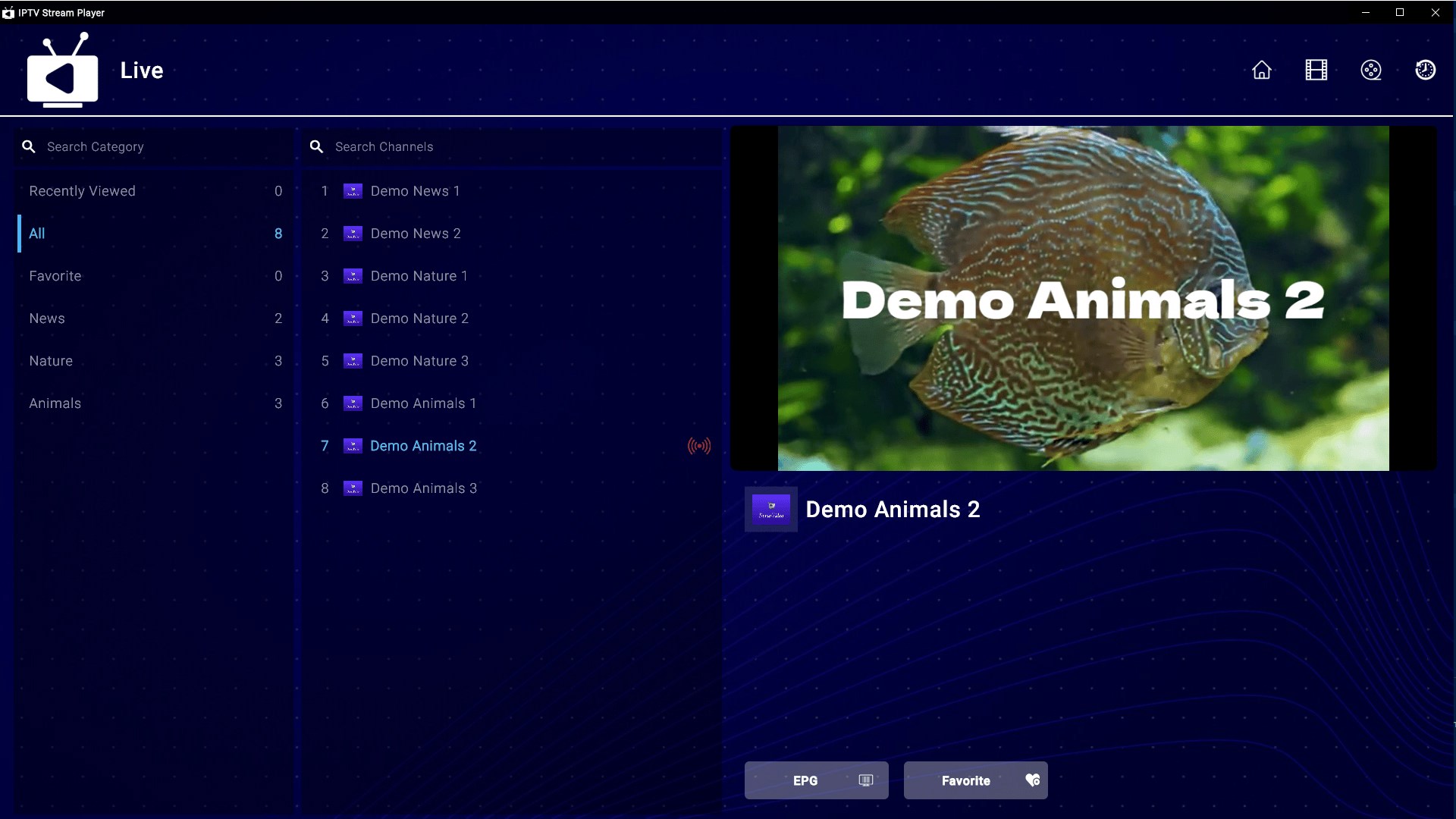The image size is (1456, 819).
Task: Show the Favorite category list
Action: click(55, 276)
